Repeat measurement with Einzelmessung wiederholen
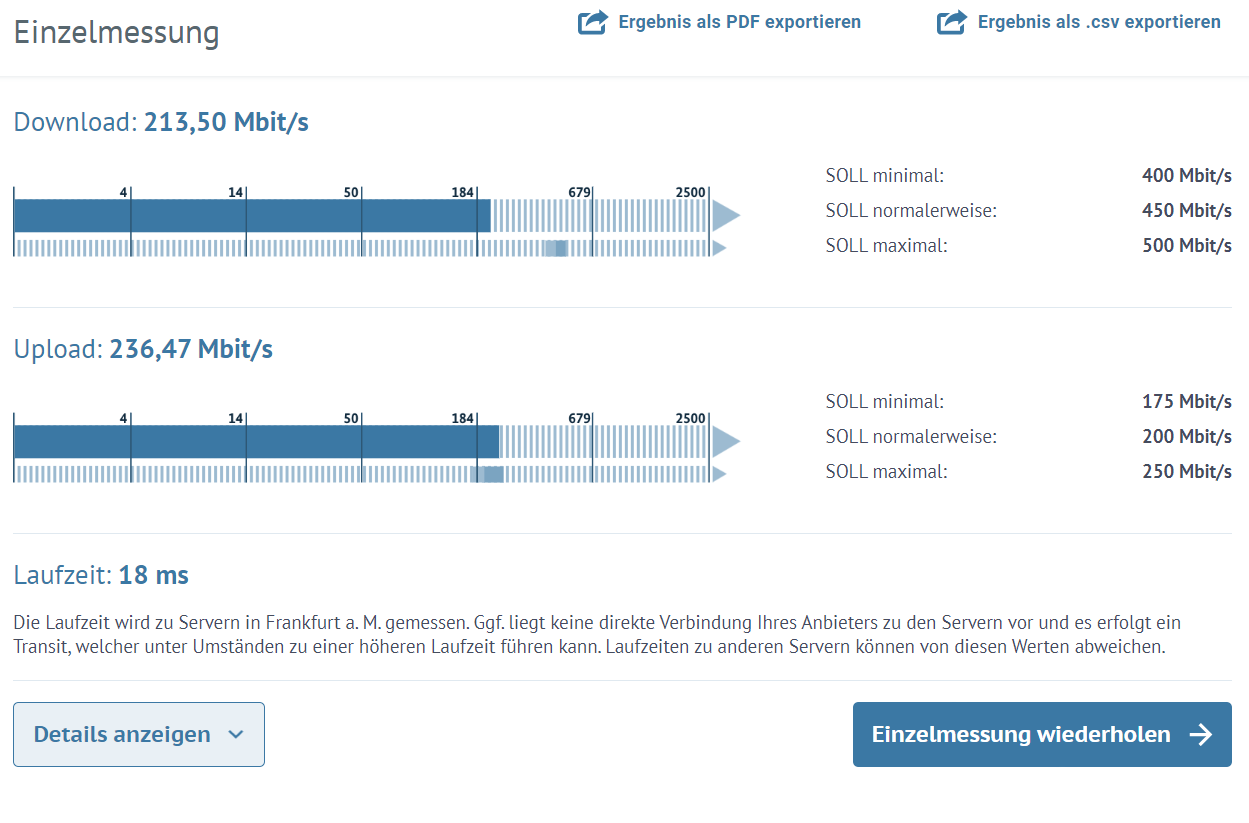Viewport: 1249px width, 823px height. coord(1042,735)
